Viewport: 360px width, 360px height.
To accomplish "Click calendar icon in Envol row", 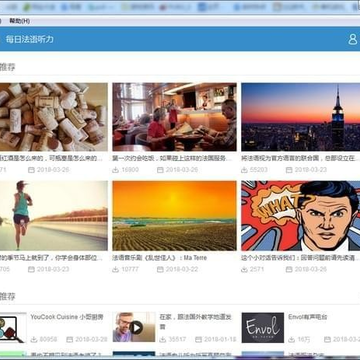I will click(x=327, y=339).
